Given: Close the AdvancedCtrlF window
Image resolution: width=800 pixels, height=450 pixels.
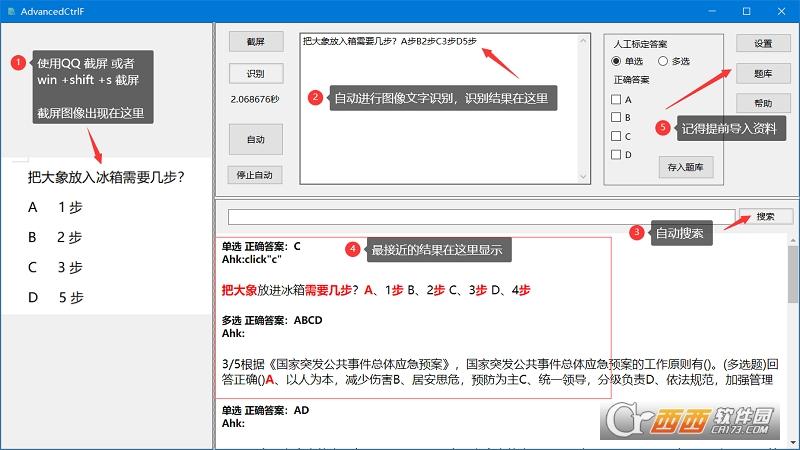Looking at the screenshot, I should pyautogui.click(x=781, y=11).
